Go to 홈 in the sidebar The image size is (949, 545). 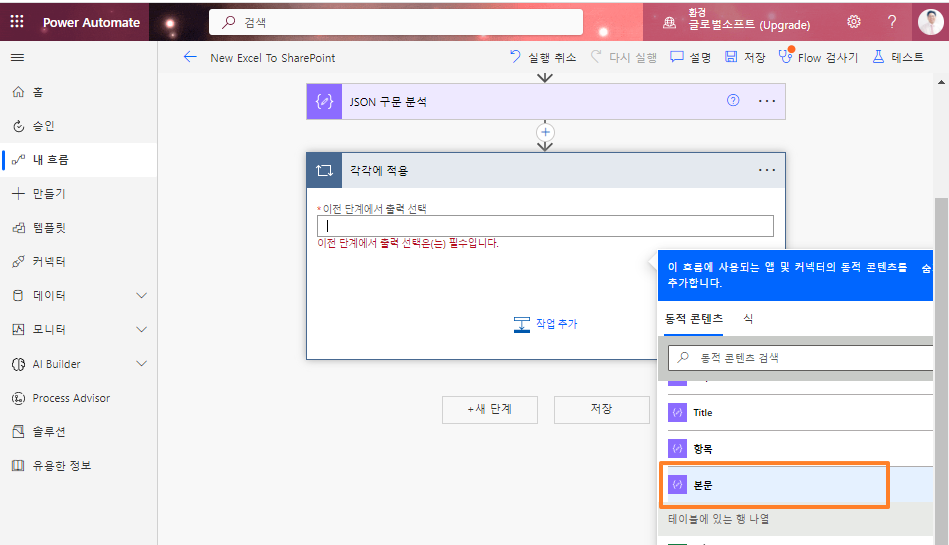[x=79, y=92]
